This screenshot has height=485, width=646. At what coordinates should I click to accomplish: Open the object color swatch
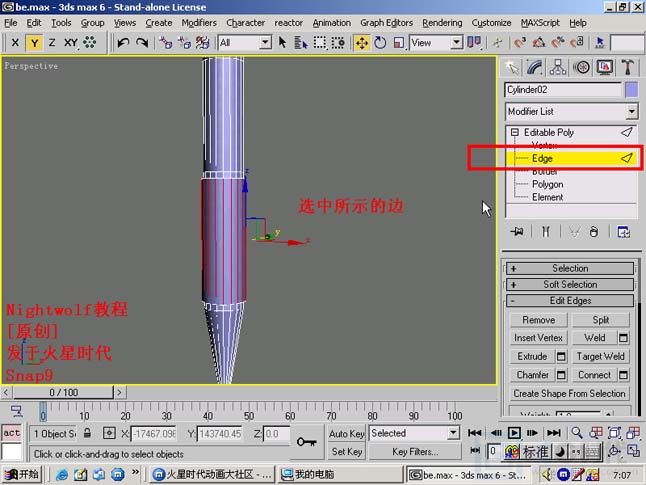click(632, 89)
